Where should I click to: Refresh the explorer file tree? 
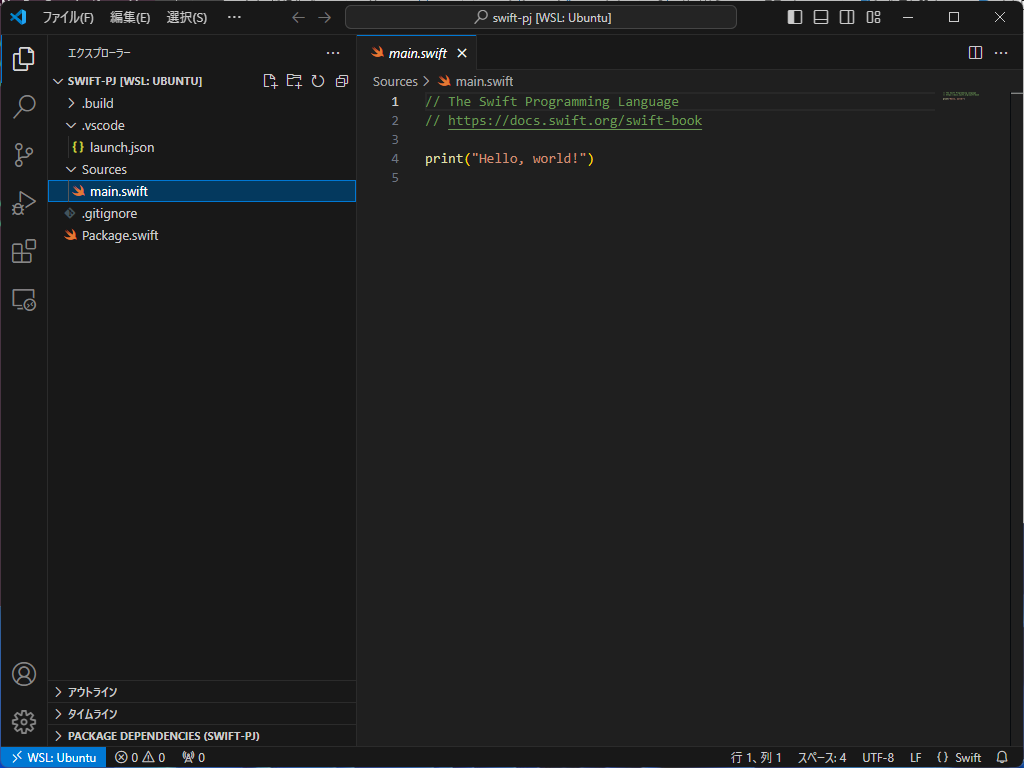coord(318,81)
